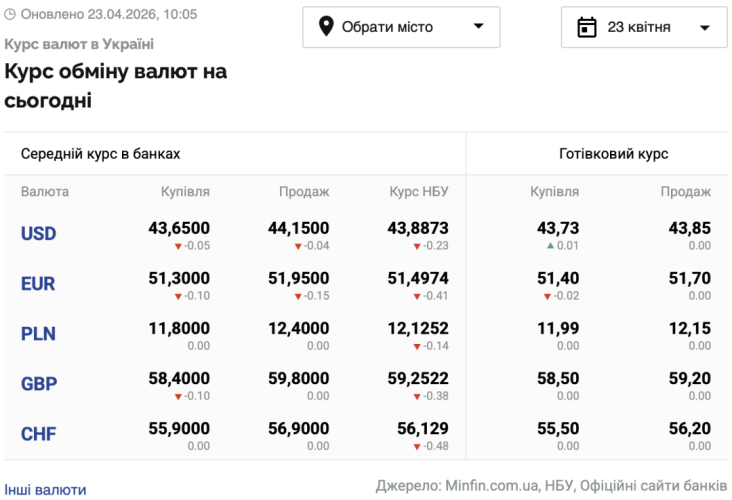The image size is (732, 500).
Task: Click the Курс НБУ column header
Action: [x=419, y=192]
